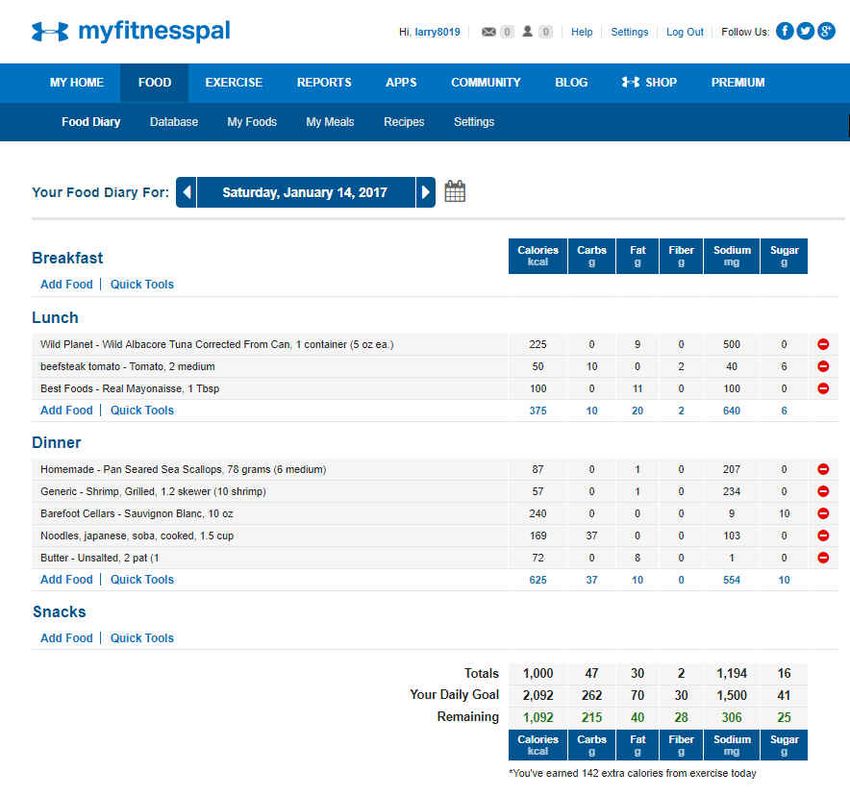Open Quick Tools for Snacks
The height and width of the screenshot is (797, 850).
click(x=142, y=638)
